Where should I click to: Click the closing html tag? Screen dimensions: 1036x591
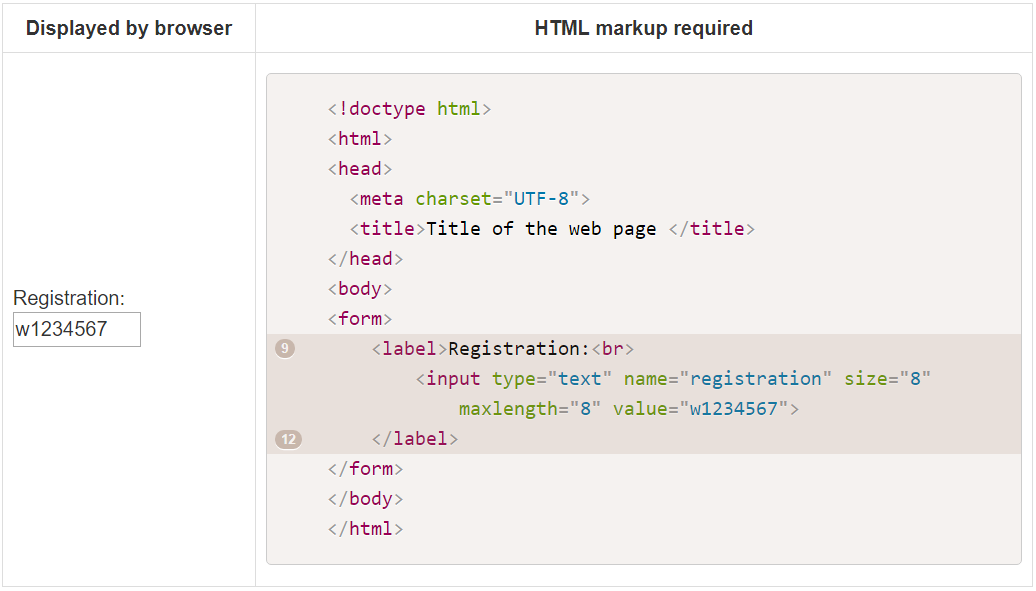[x=364, y=528]
